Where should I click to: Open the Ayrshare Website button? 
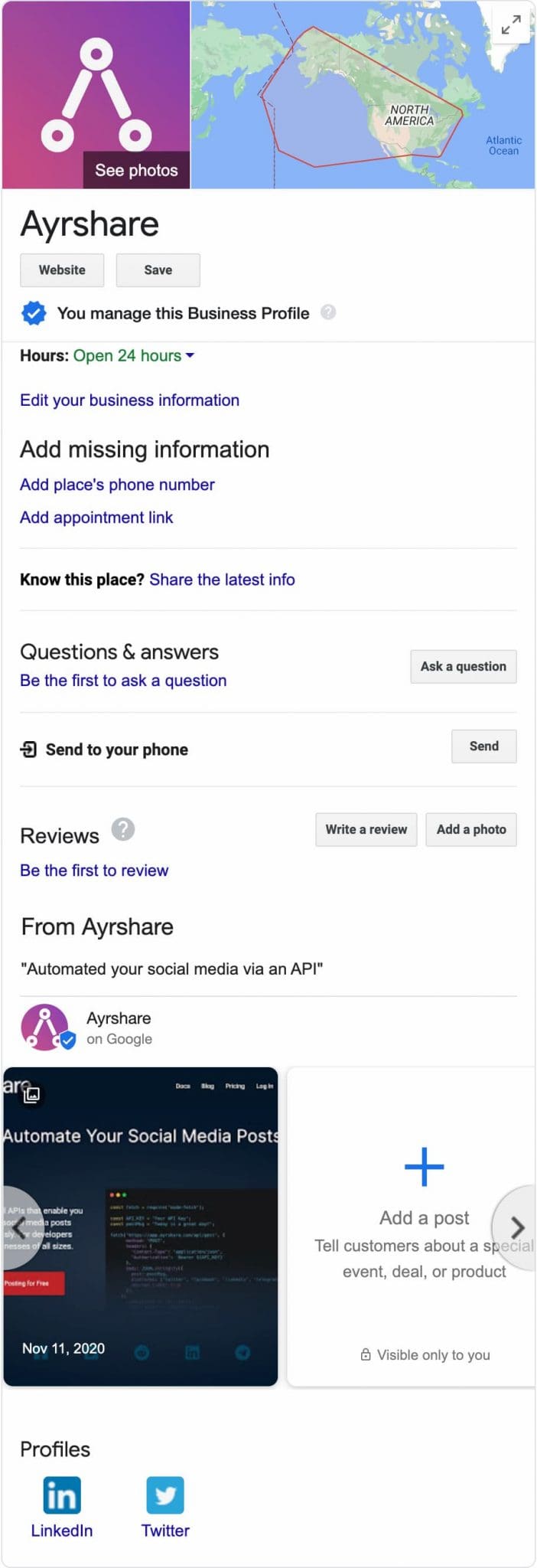(62, 270)
